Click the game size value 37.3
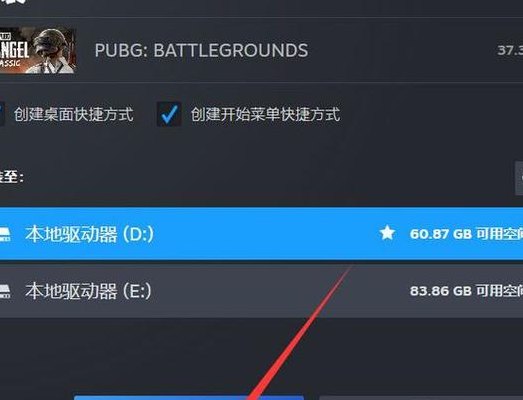 pos(510,51)
